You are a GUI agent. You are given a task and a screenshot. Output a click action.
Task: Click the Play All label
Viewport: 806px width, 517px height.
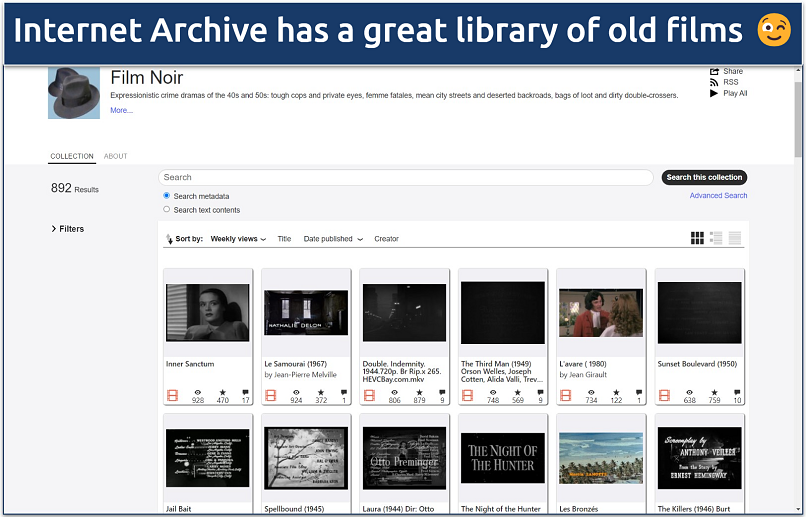(735, 93)
